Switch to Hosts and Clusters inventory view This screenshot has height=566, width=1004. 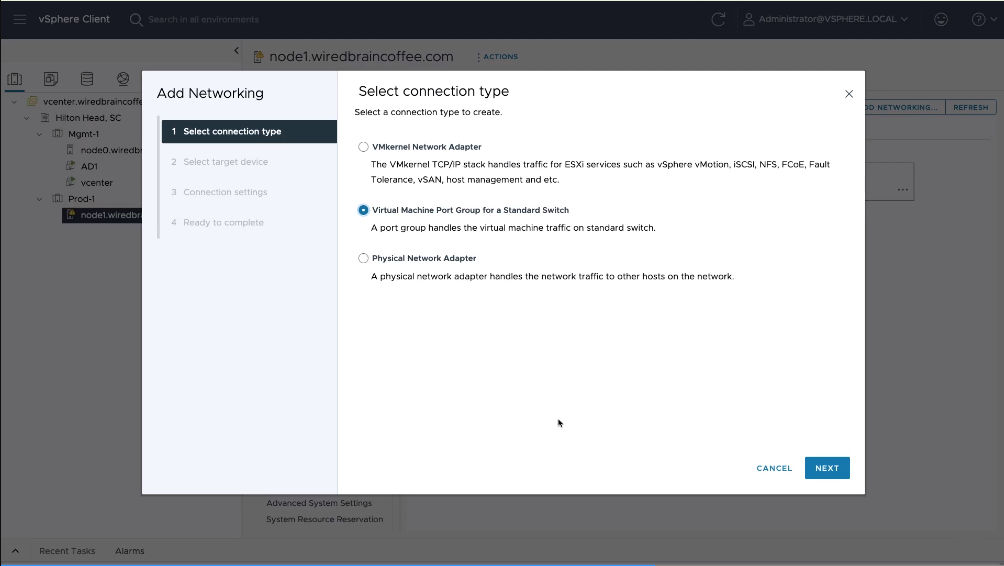15,79
